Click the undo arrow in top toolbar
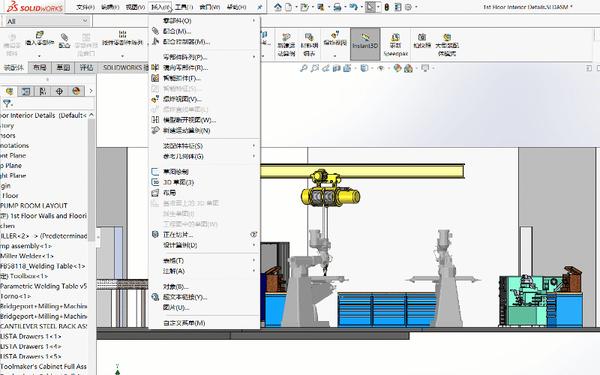The image size is (600, 375). pyautogui.click(x=353, y=7)
